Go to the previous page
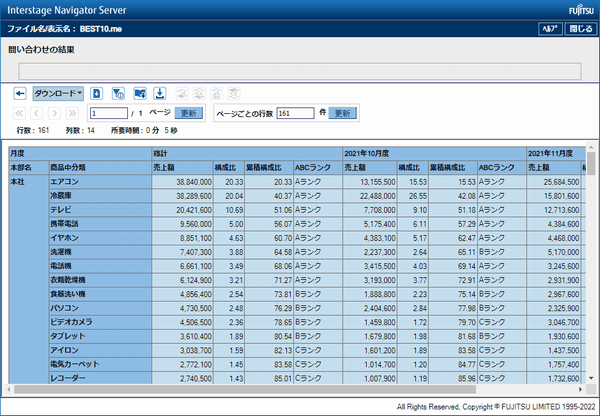The height and width of the screenshot is (416, 600). pyautogui.click(x=37, y=113)
